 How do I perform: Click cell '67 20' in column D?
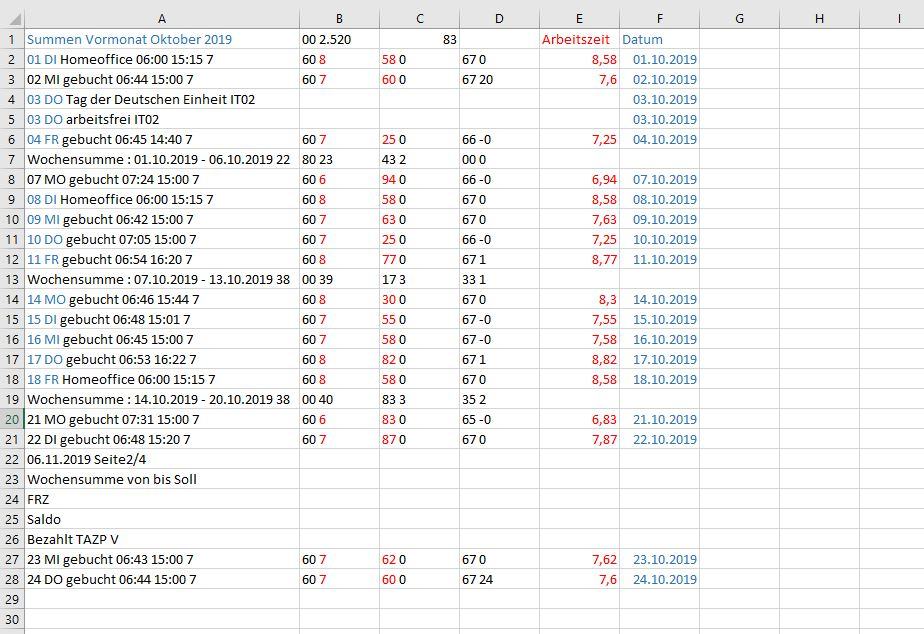tap(499, 80)
